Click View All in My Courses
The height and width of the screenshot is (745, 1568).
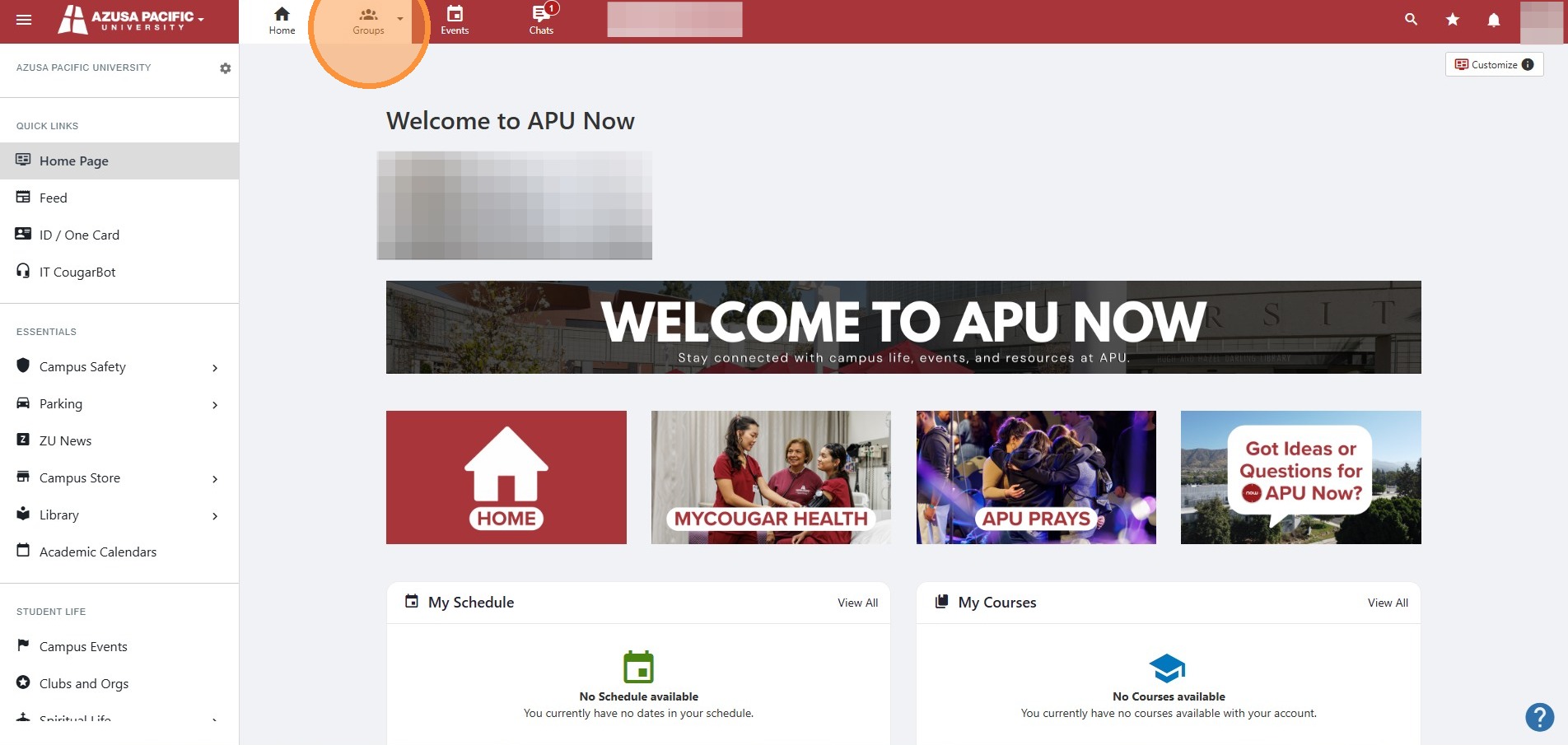[1388, 603]
